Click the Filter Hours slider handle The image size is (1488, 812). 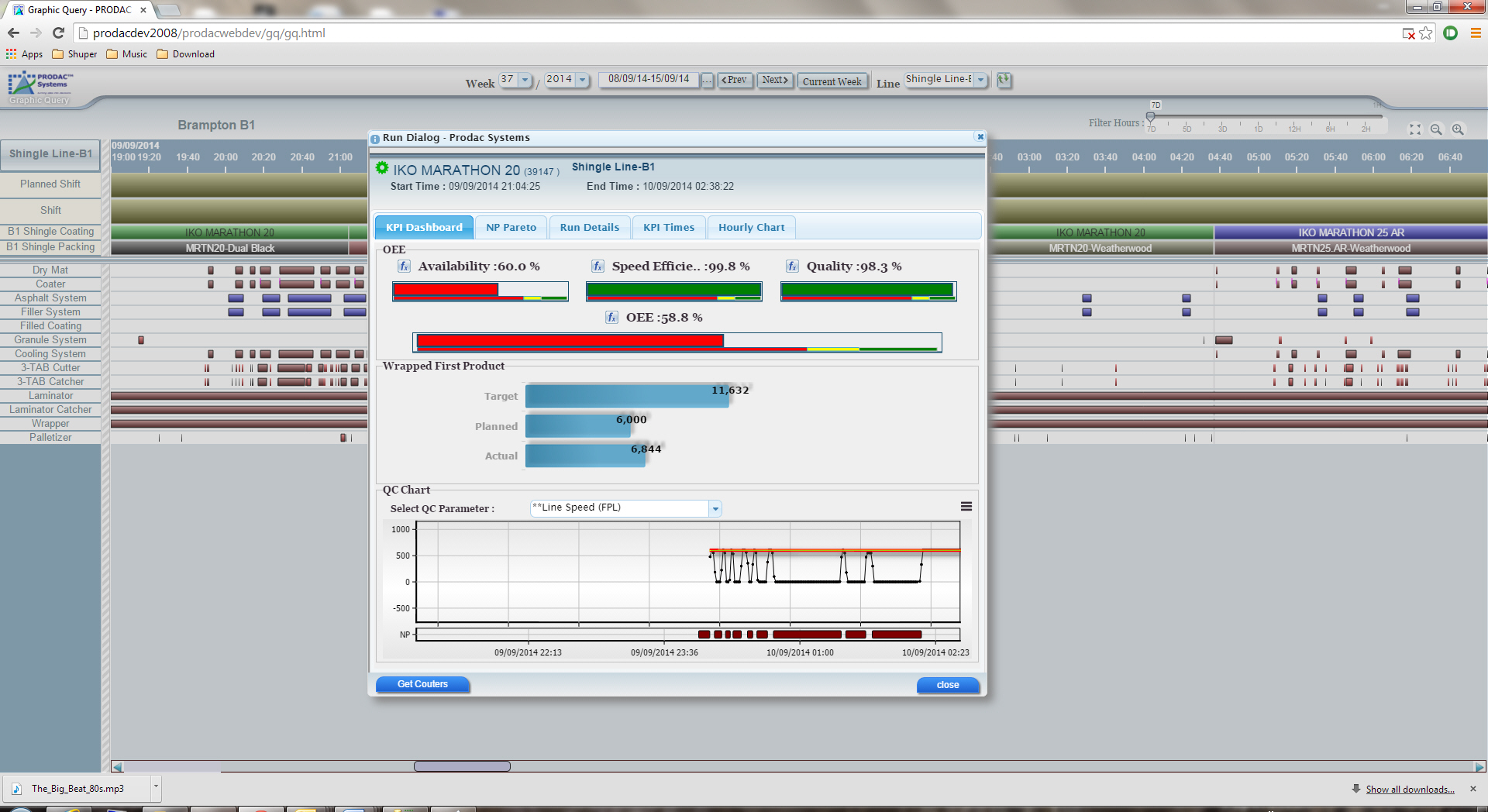pos(1151,117)
